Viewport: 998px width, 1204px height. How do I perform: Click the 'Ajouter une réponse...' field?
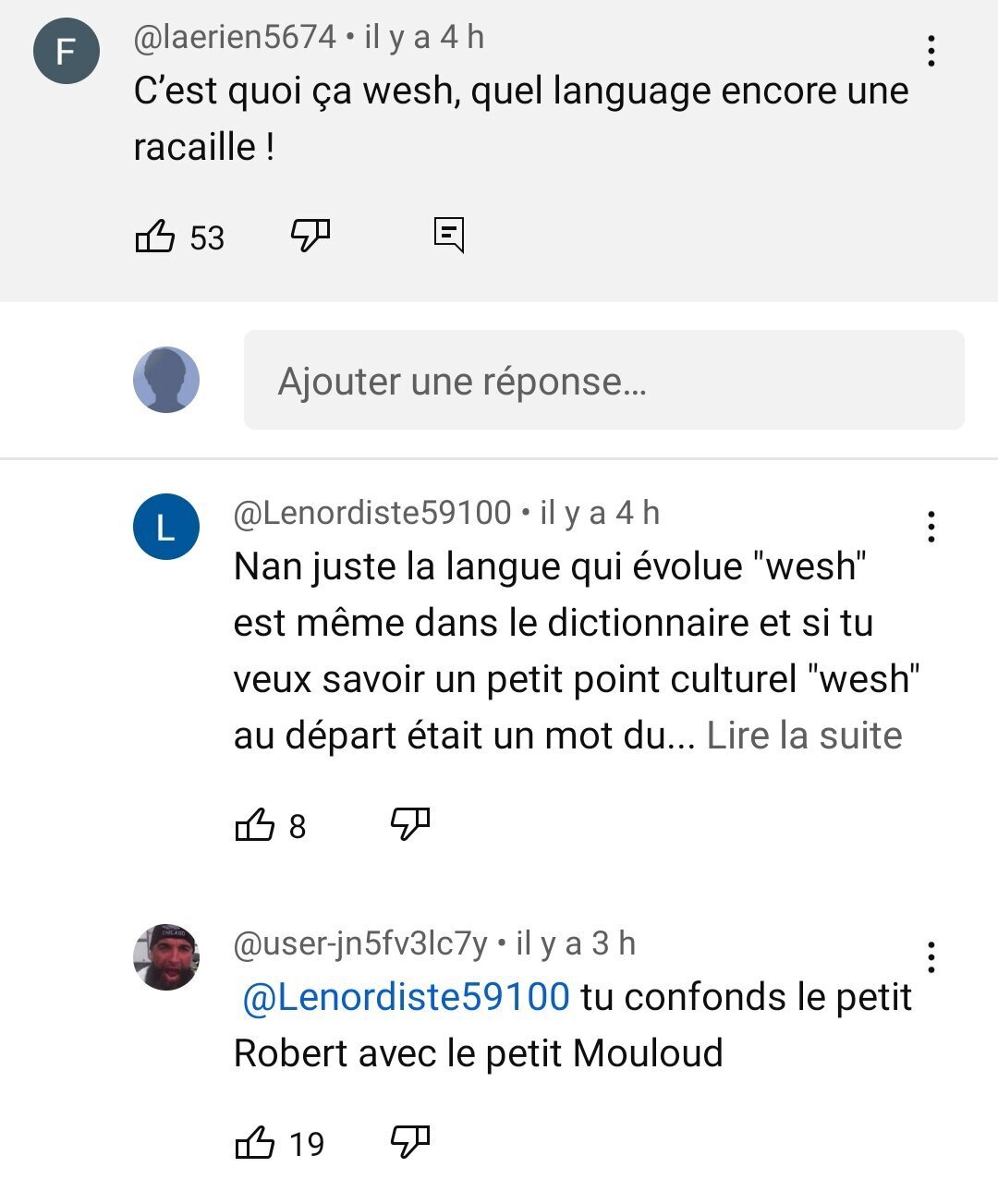(604, 380)
